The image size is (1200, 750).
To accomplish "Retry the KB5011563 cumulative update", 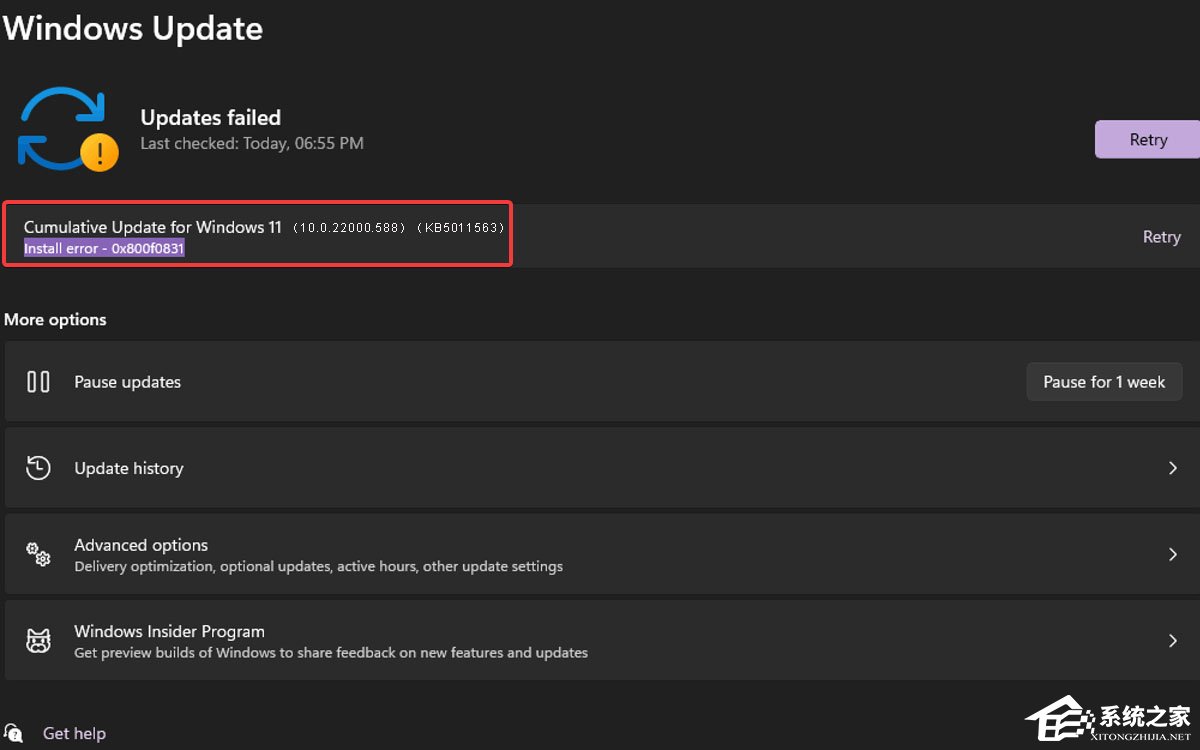I will 1161,237.
